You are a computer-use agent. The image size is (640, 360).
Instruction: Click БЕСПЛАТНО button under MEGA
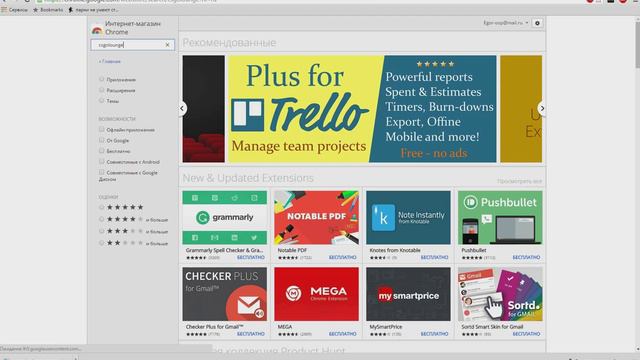pyautogui.click(x=342, y=334)
